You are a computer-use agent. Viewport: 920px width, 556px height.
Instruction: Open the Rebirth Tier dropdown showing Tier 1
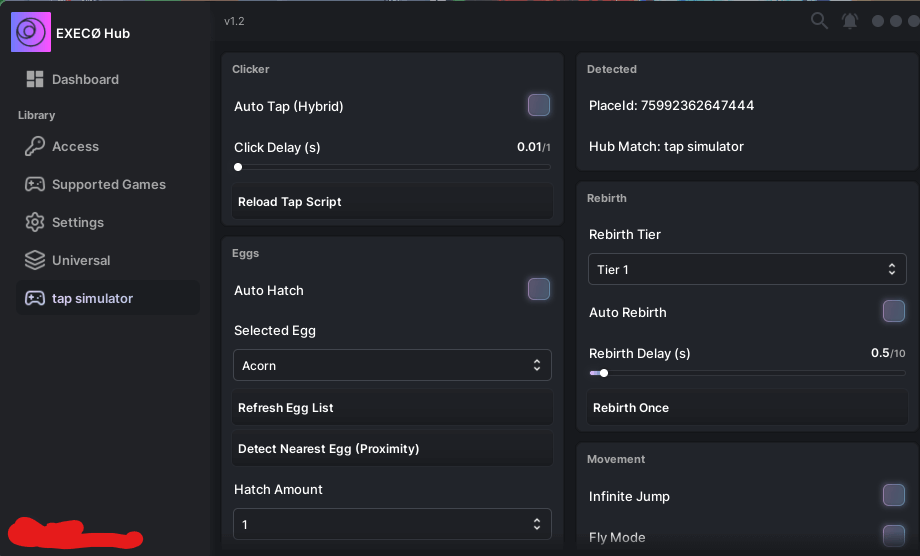click(x=747, y=269)
